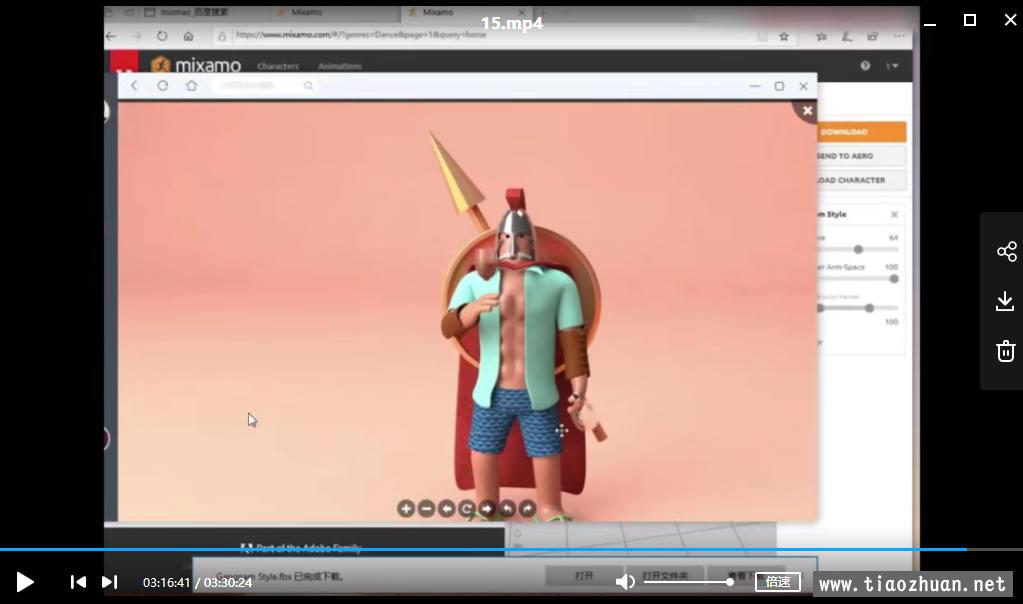The height and width of the screenshot is (604, 1023).
Task: Expand the Mixamo account dropdown
Action: pos(892,65)
